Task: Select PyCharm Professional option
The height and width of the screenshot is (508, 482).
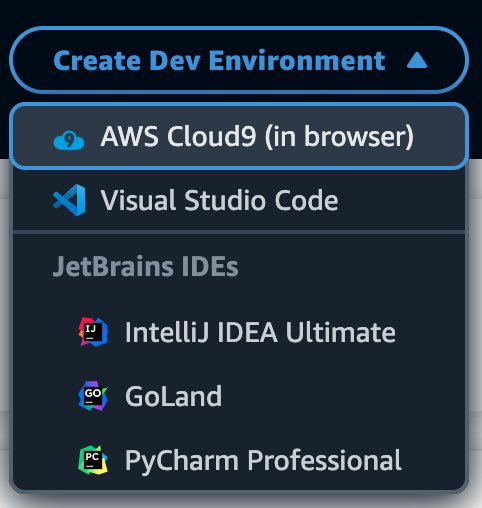Action: tap(239, 460)
